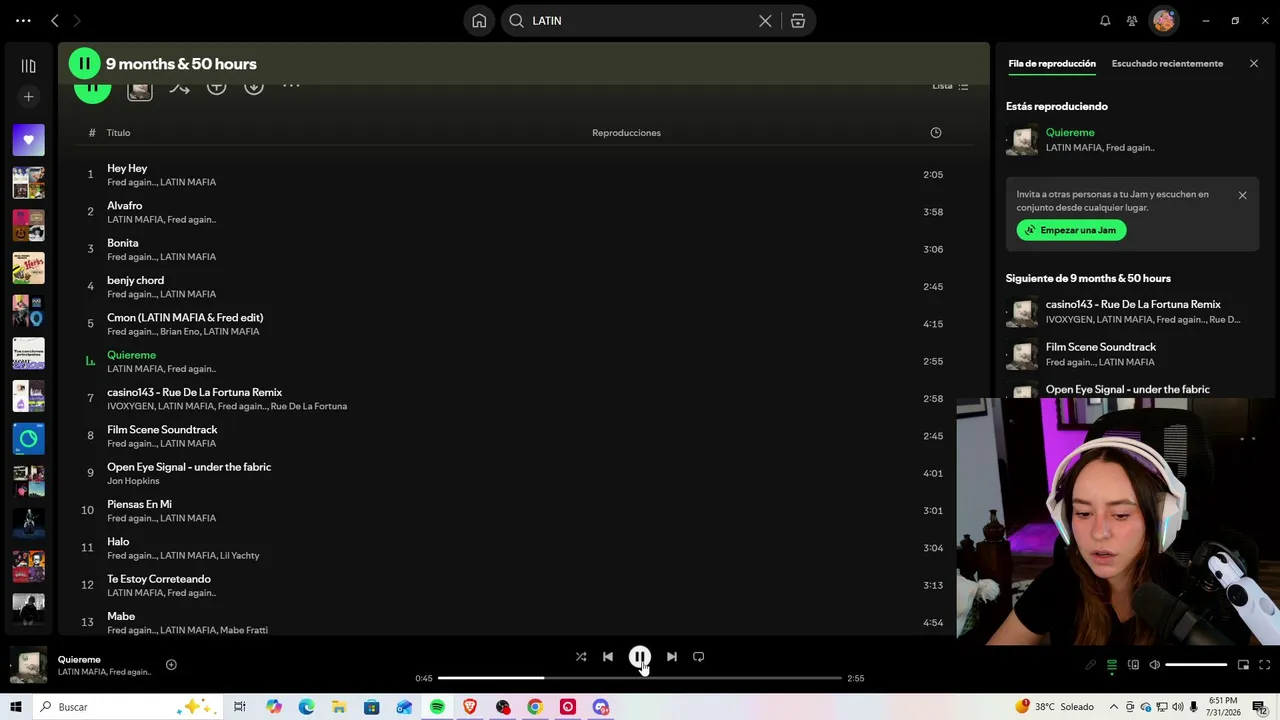The height and width of the screenshot is (720, 1280).
Task: Skip to the previous track
Action: coord(608,657)
